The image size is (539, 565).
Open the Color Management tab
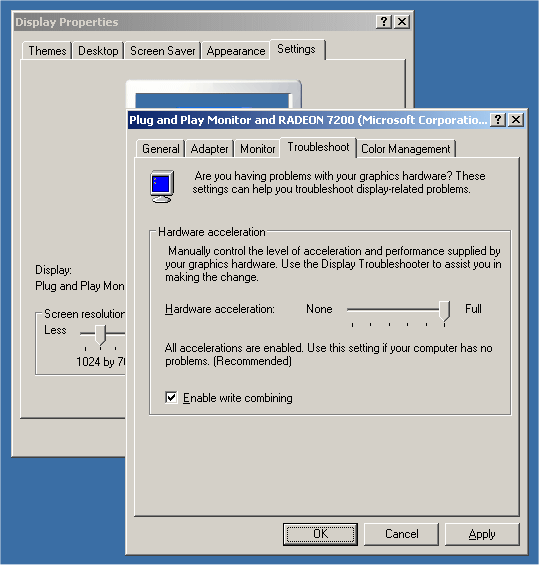[x=406, y=148]
